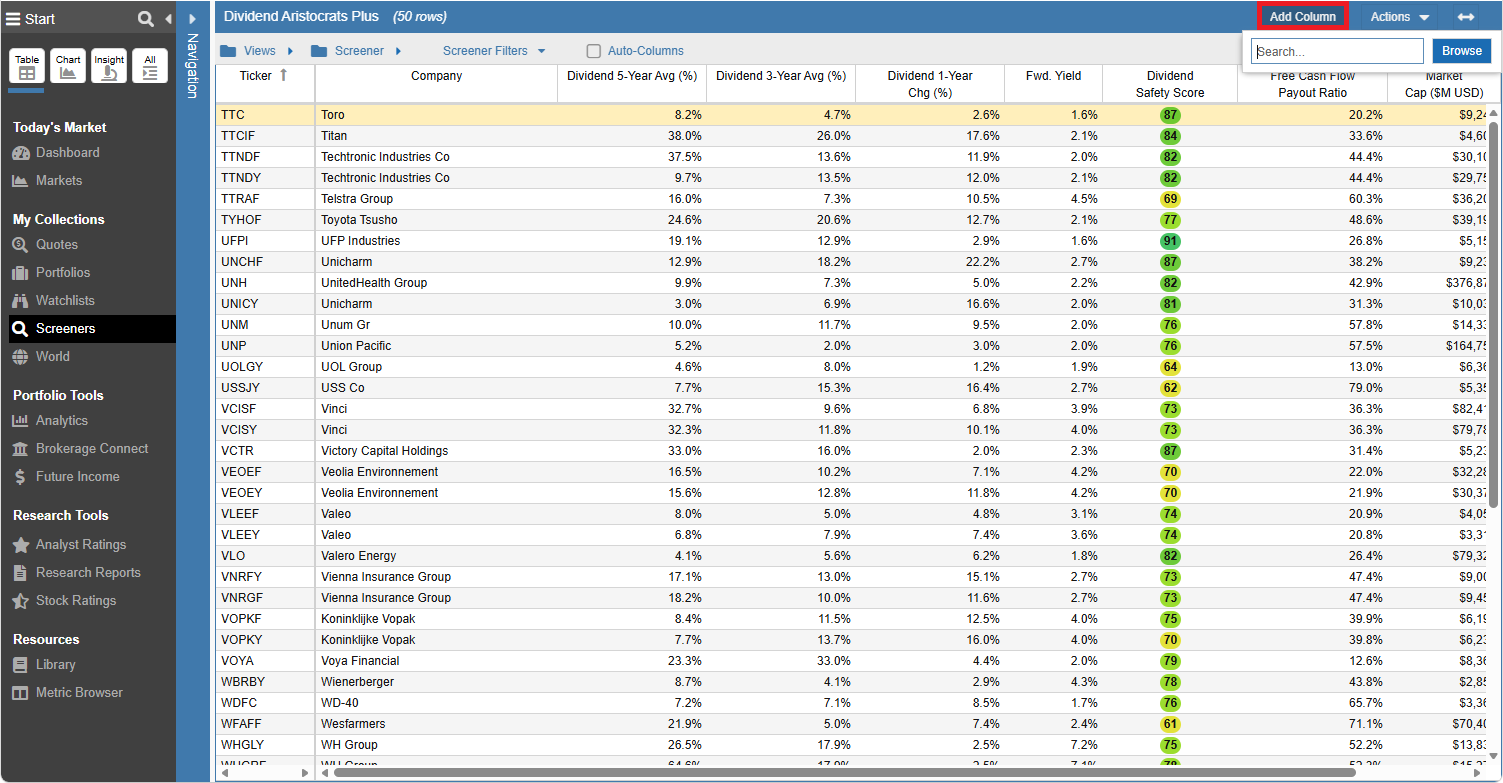Viewport: 1503px width, 783px height.
Task: Open the Start hamburger menu
Action: point(13,19)
